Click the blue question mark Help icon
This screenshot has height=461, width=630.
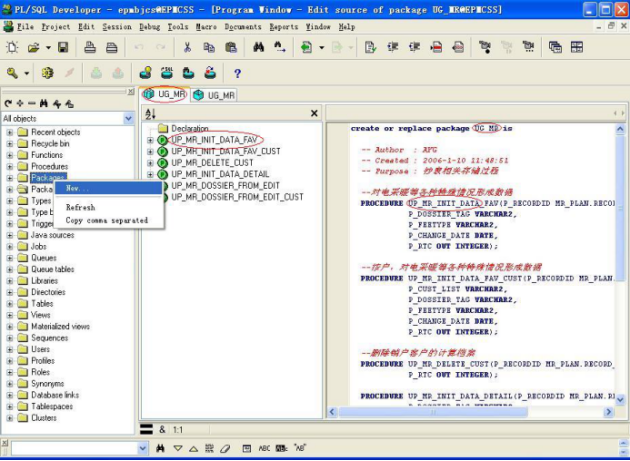tap(237, 73)
